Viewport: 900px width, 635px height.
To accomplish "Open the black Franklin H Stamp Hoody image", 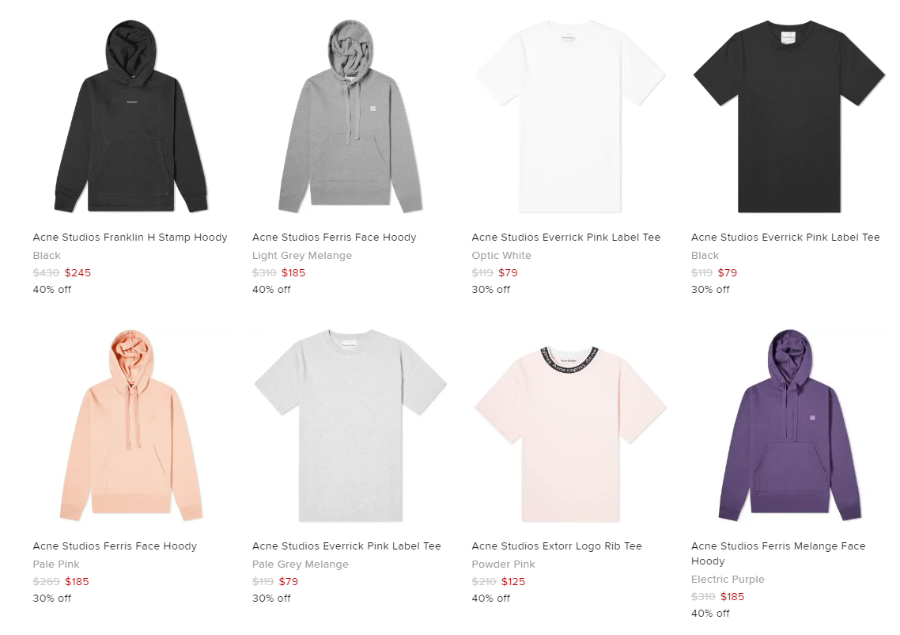I will point(131,117).
